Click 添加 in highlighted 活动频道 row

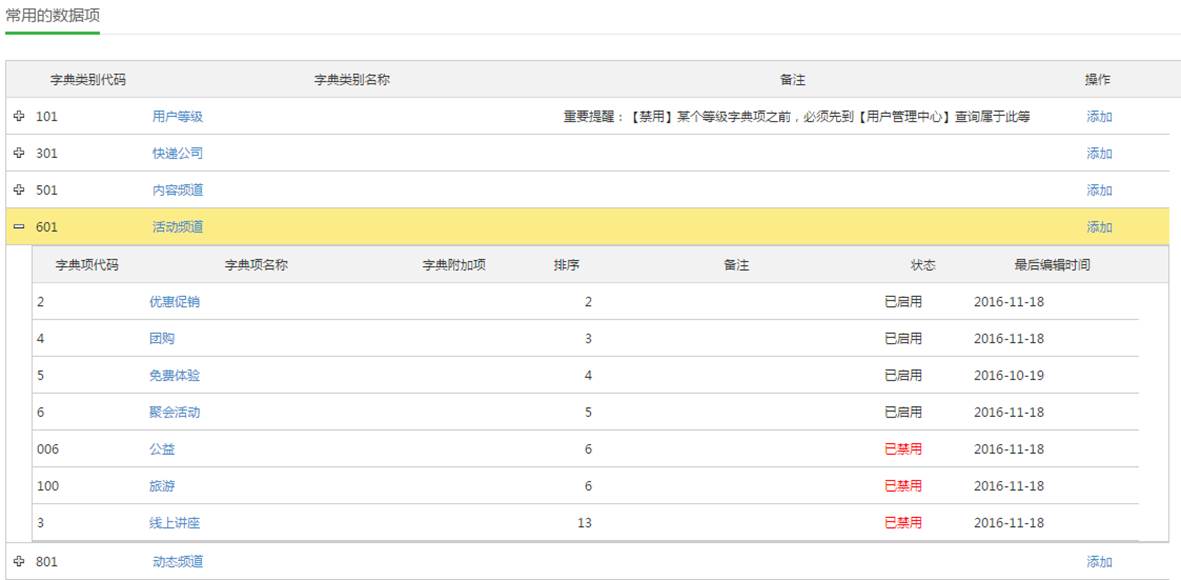tap(1099, 227)
